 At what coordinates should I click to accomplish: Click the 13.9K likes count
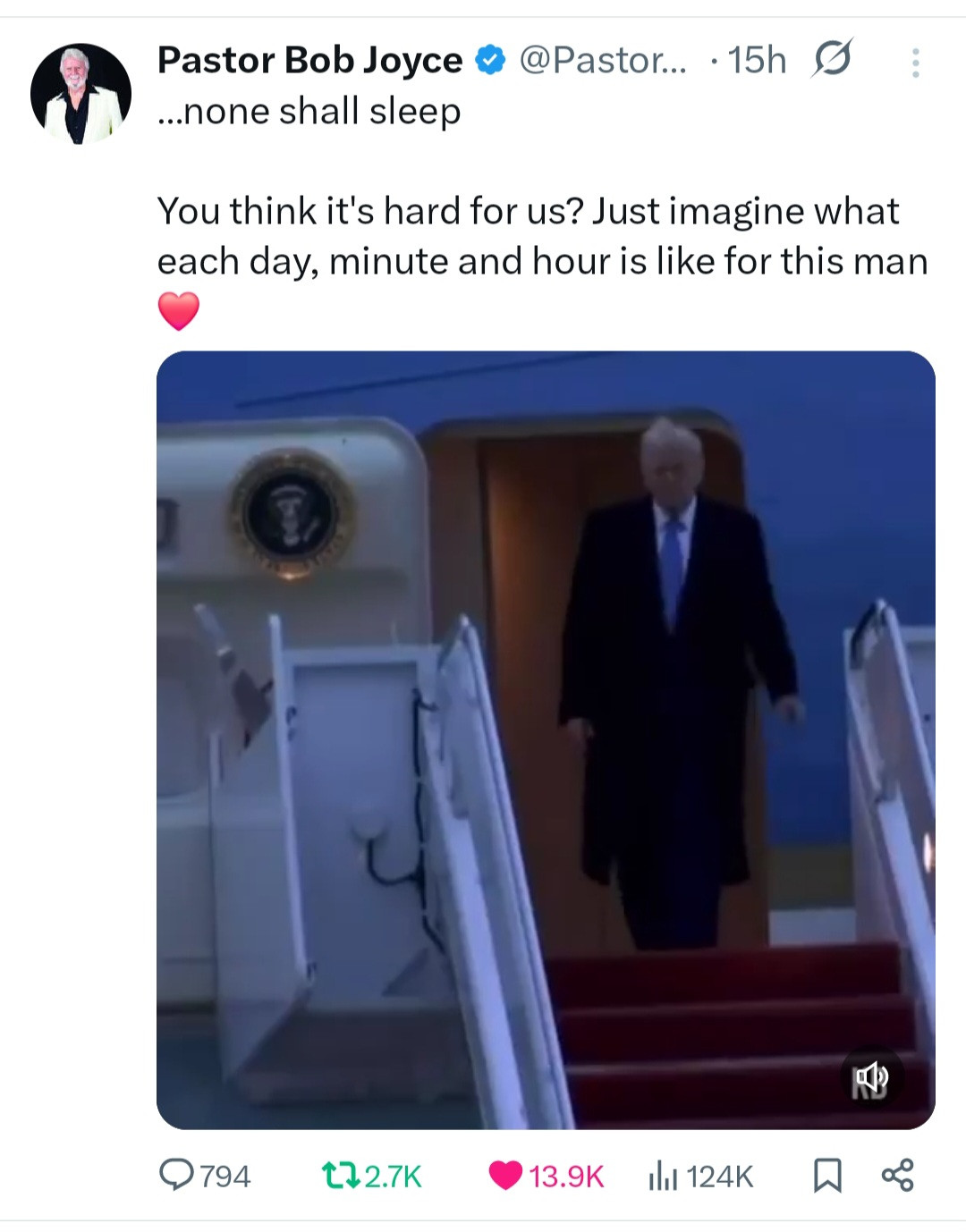[x=566, y=1176]
